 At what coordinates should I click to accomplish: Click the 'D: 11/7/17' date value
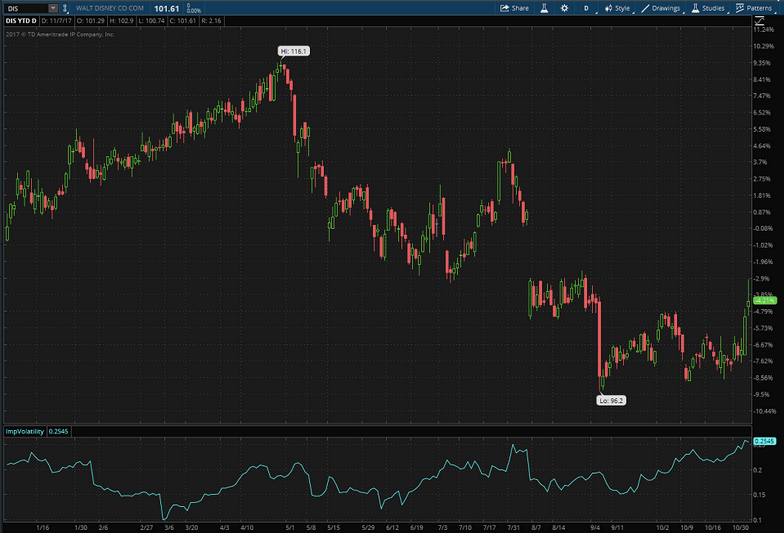tap(56, 21)
